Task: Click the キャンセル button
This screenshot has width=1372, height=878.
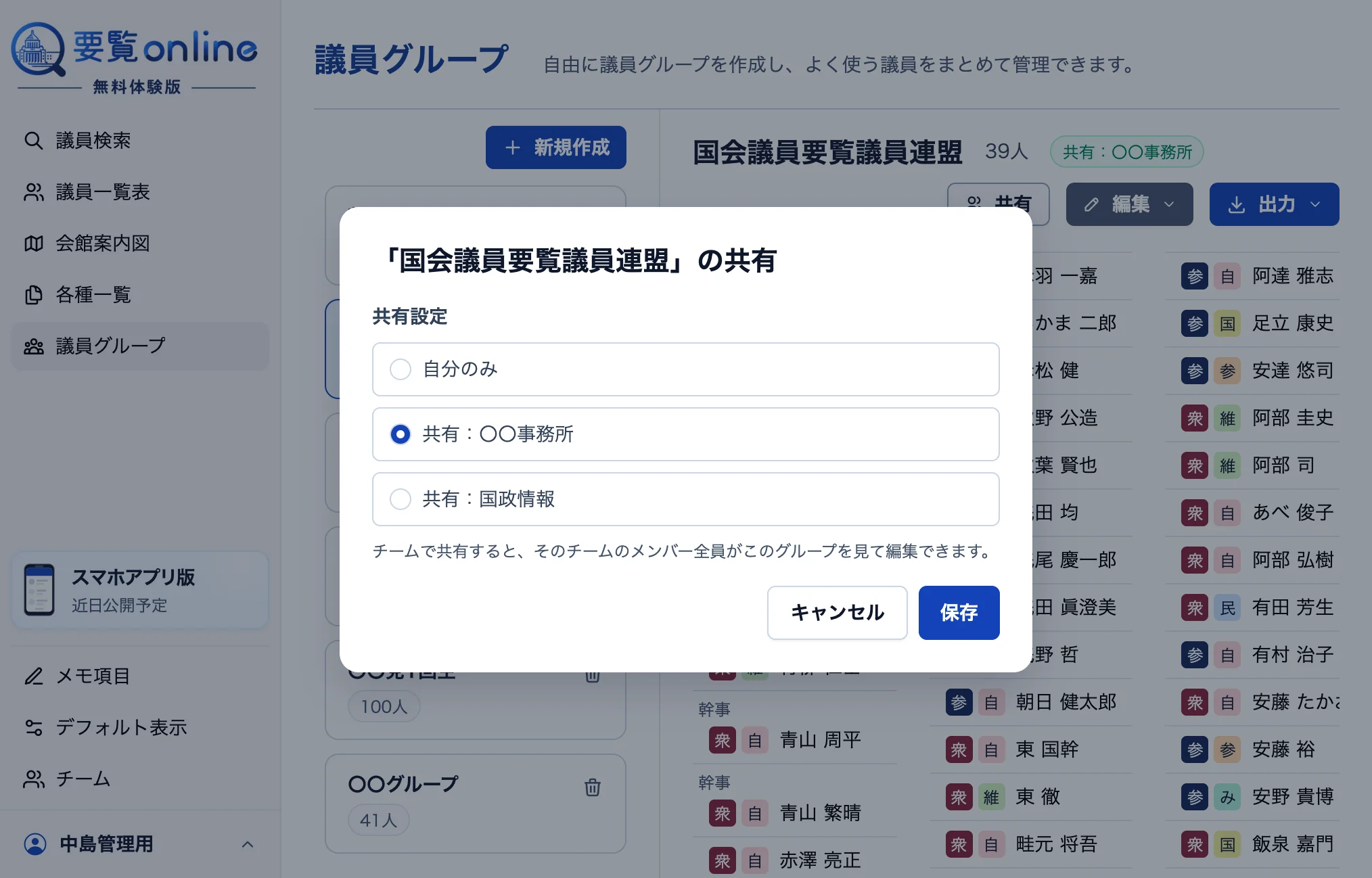Action: 837,613
